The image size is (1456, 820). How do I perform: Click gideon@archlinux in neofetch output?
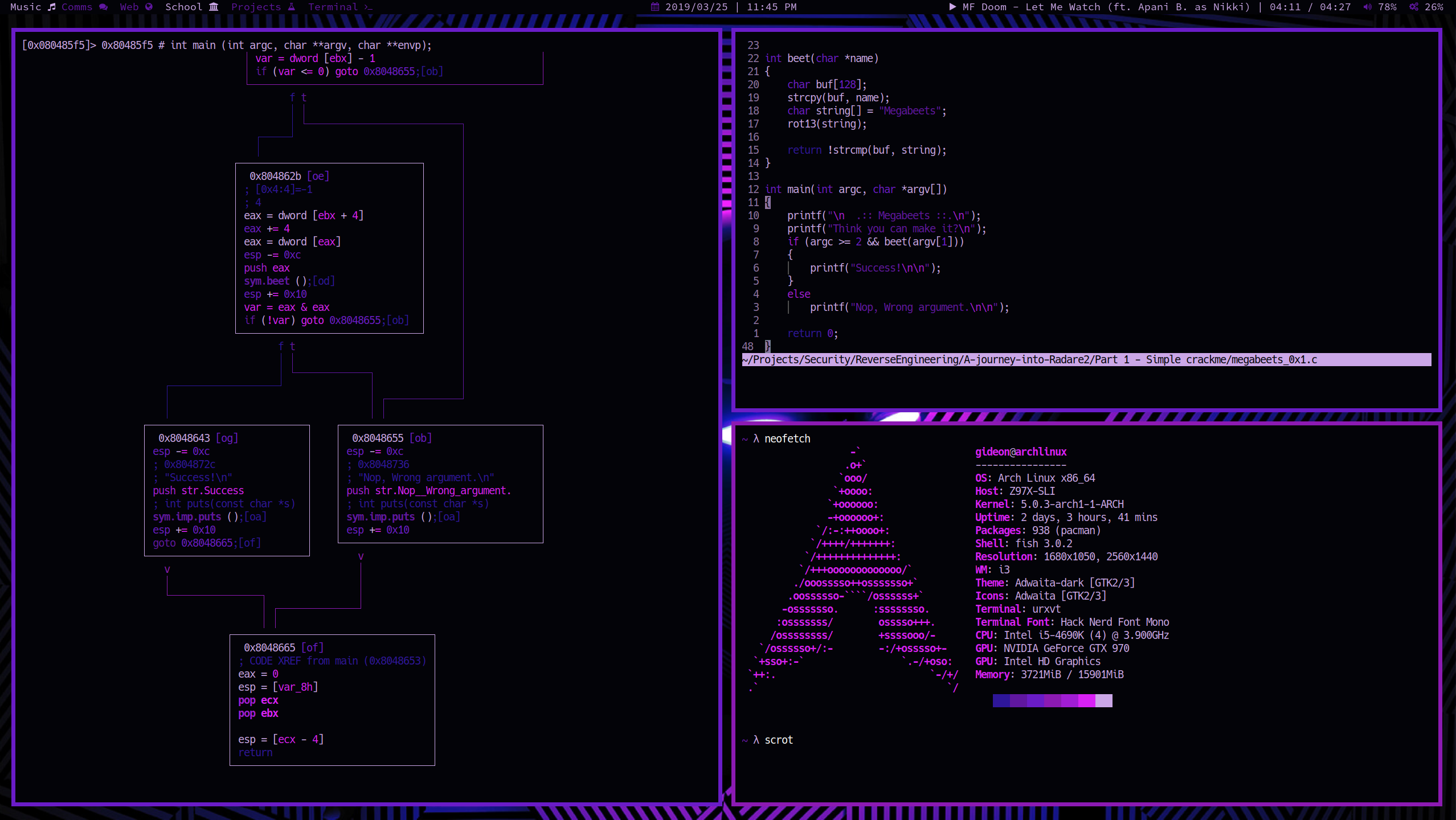coord(1021,452)
